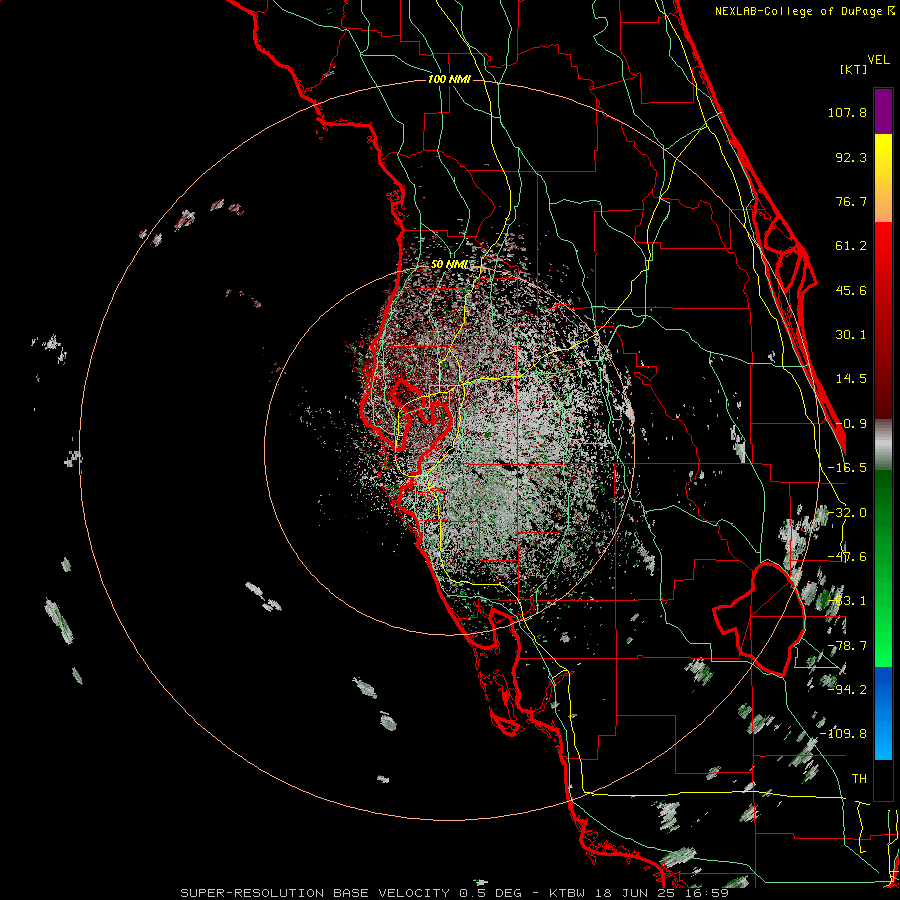Click the blue segment of color bar

pyautogui.click(x=883, y=713)
